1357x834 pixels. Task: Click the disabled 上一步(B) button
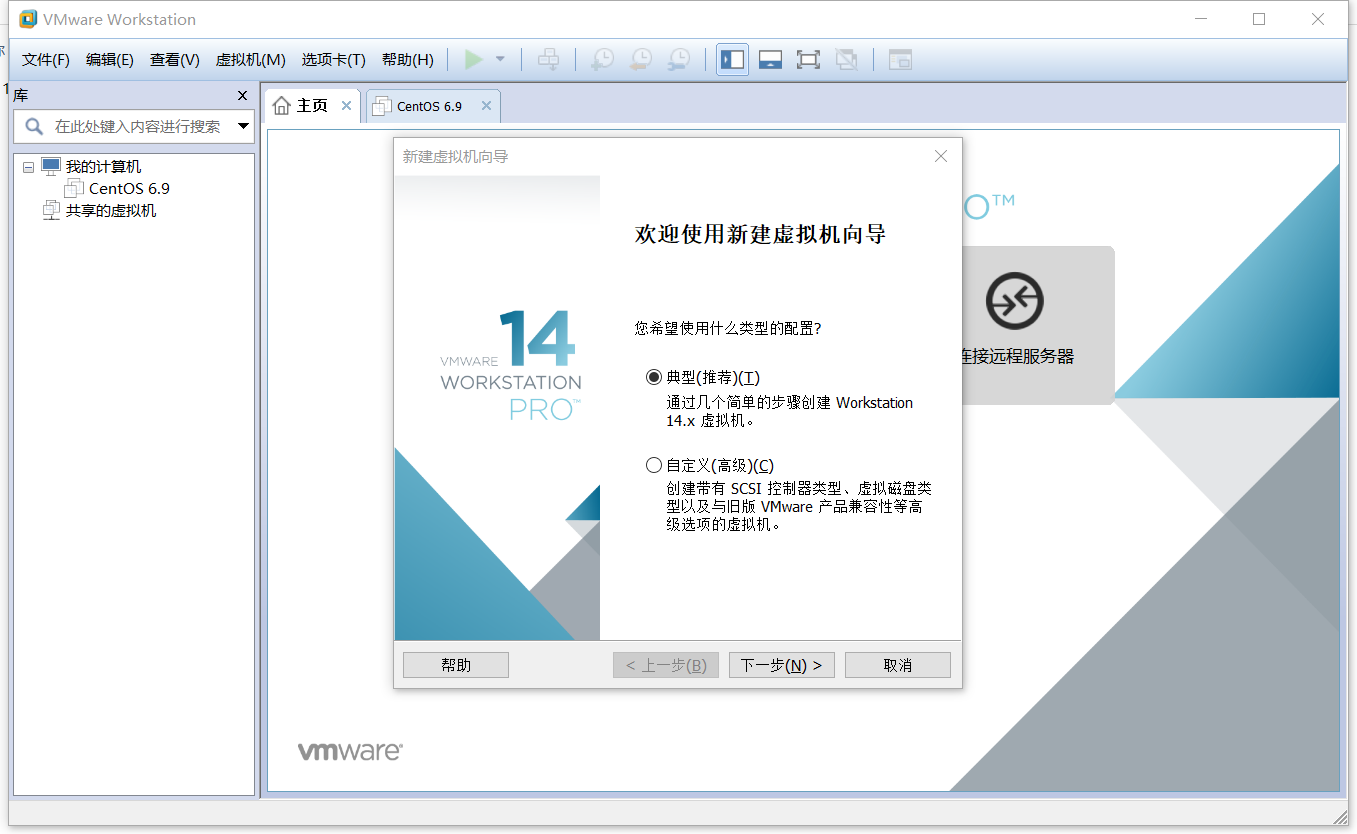click(x=666, y=665)
